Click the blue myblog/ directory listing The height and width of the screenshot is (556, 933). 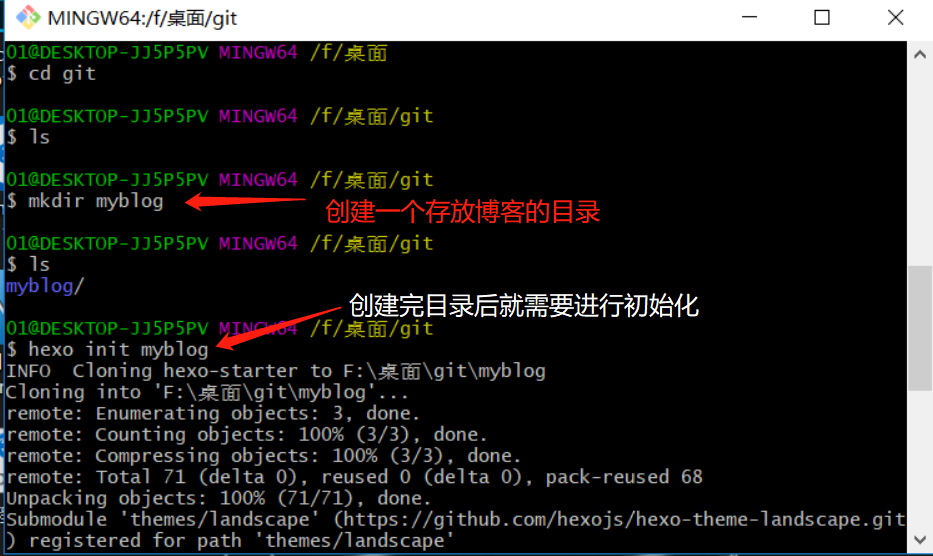[x=45, y=286]
